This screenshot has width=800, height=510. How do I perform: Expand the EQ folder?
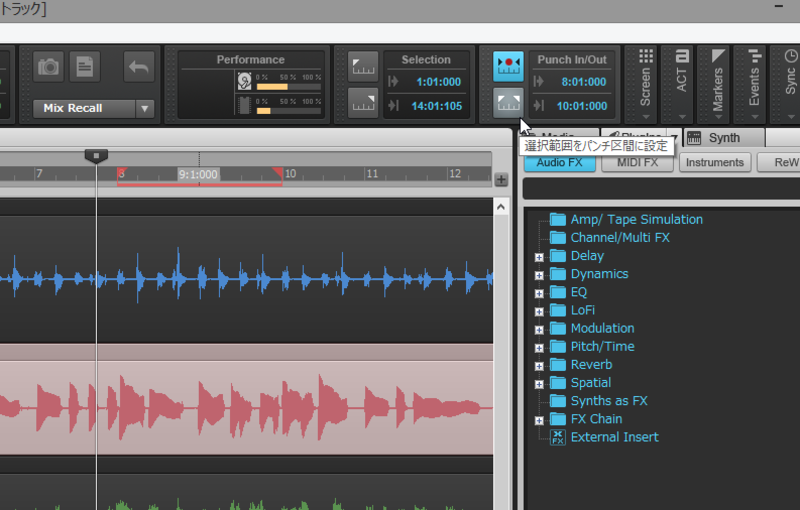(x=539, y=293)
